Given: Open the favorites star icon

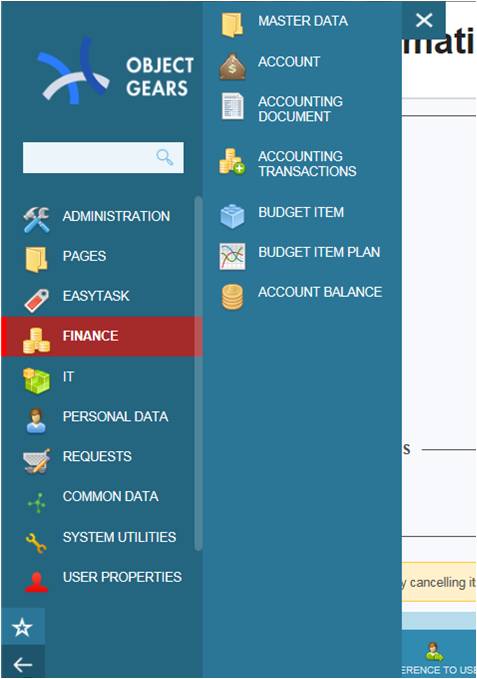Looking at the screenshot, I should 22,627.
